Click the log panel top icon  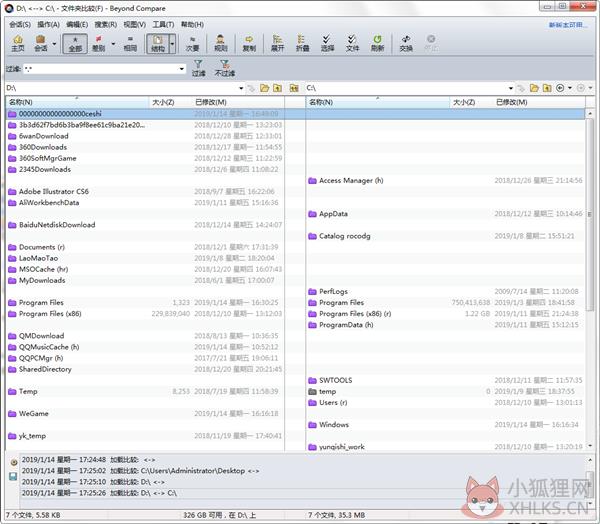[x=14, y=462]
